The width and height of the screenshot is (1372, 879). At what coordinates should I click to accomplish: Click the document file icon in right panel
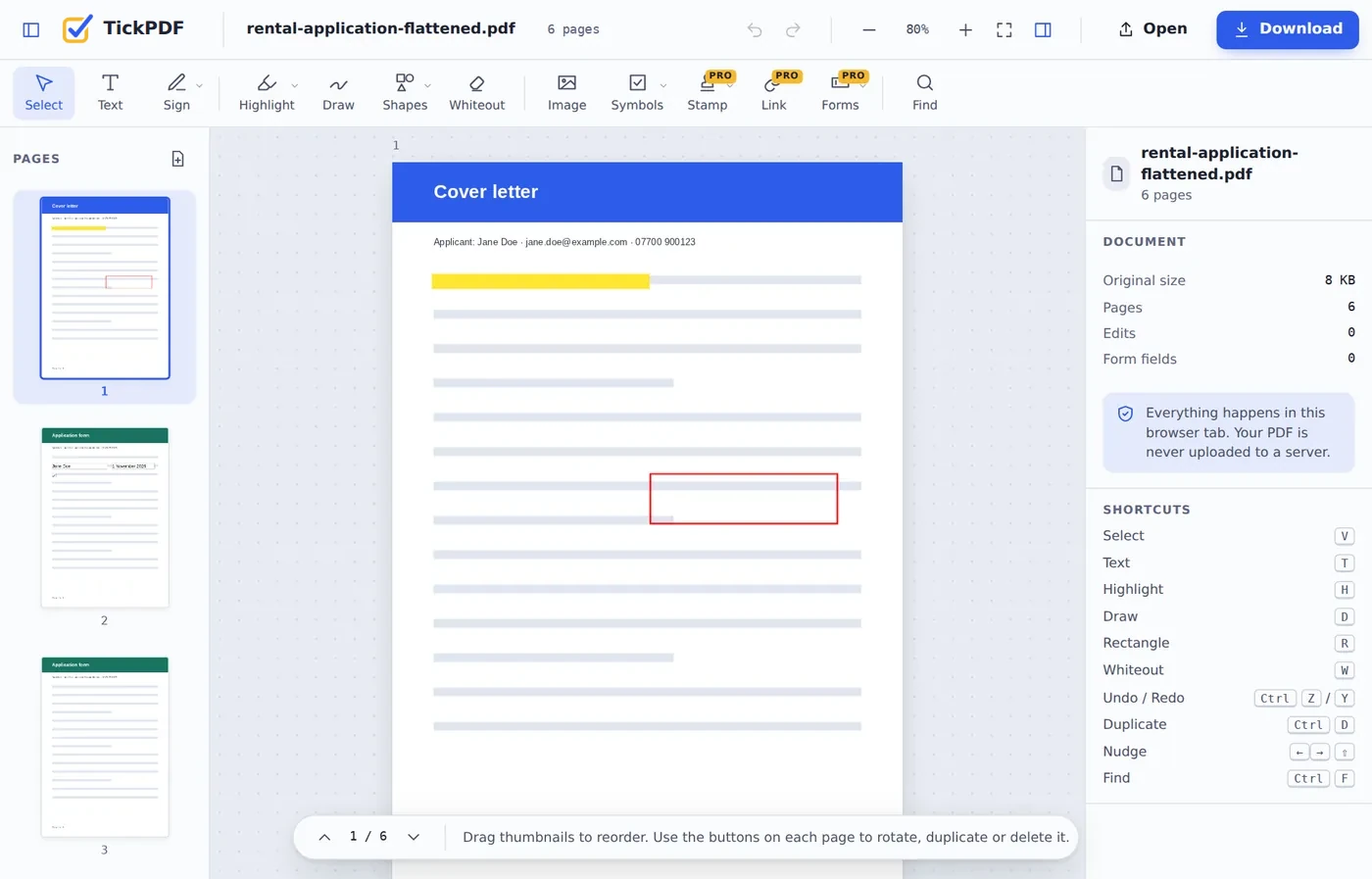point(1116,174)
